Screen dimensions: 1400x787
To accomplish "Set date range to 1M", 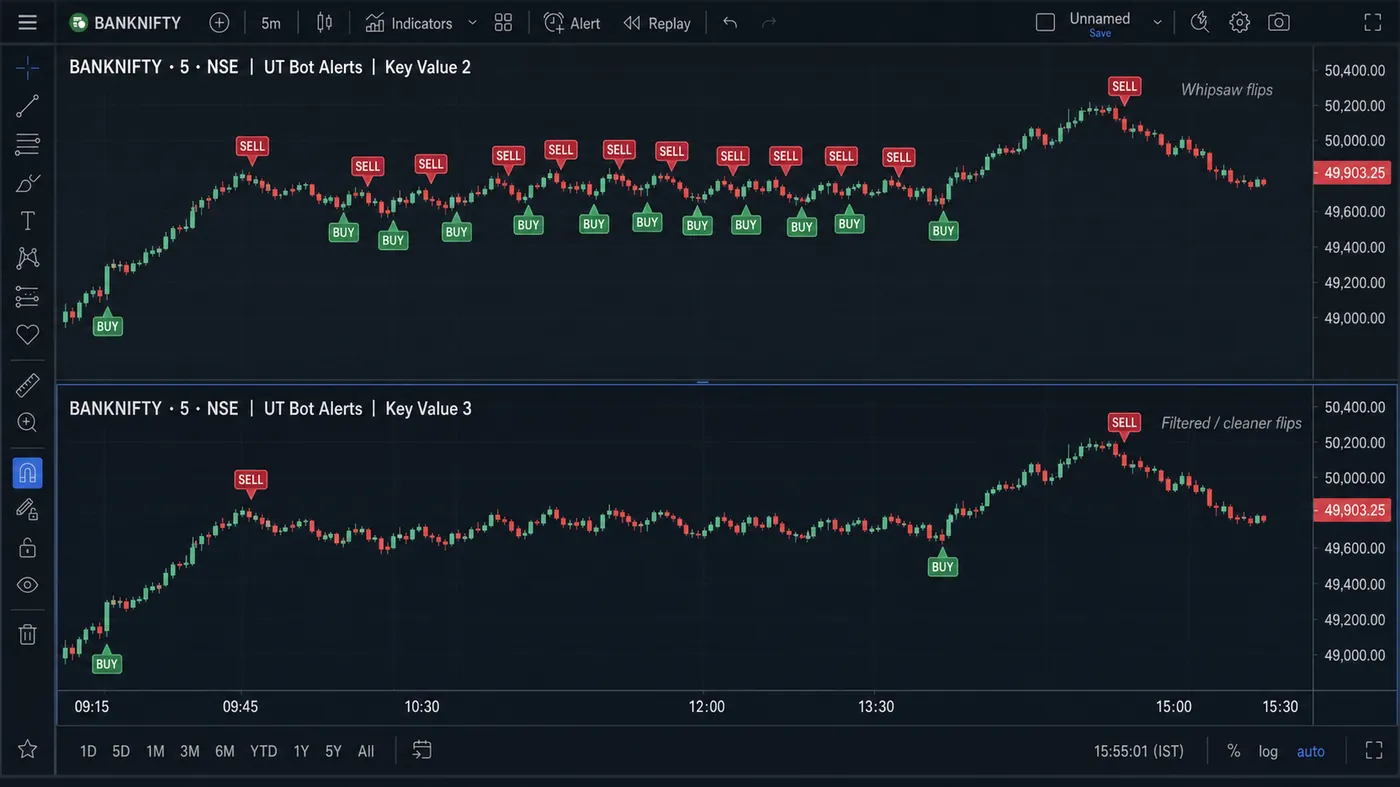I will [x=155, y=751].
